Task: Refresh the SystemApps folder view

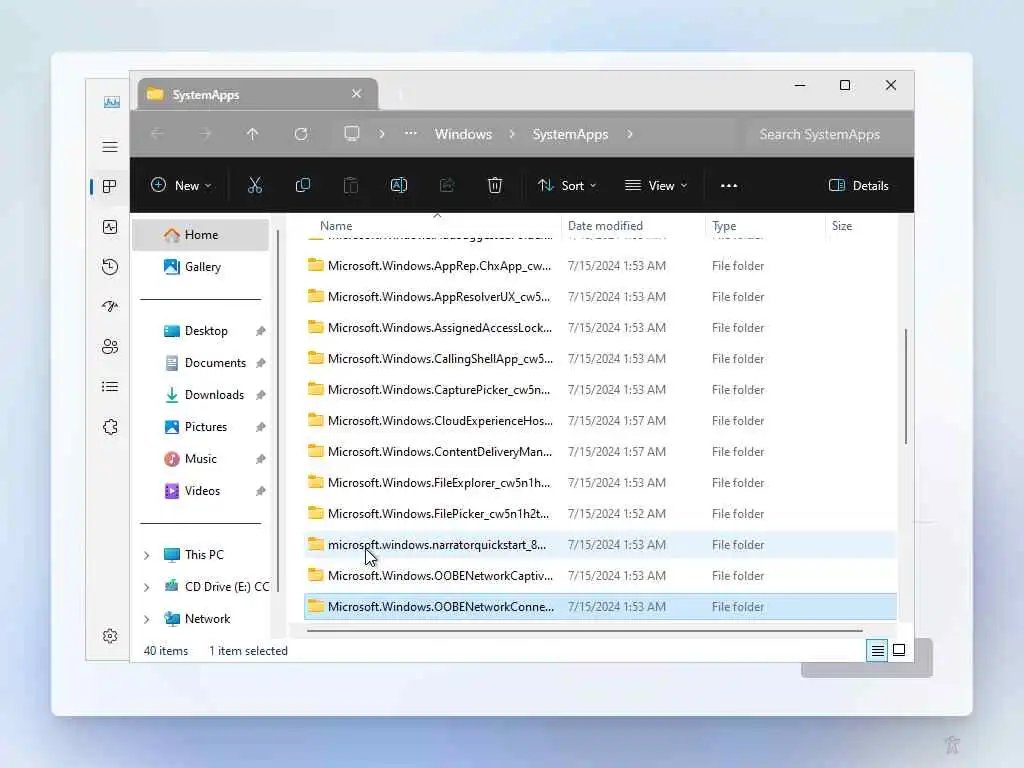Action: [x=301, y=134]
